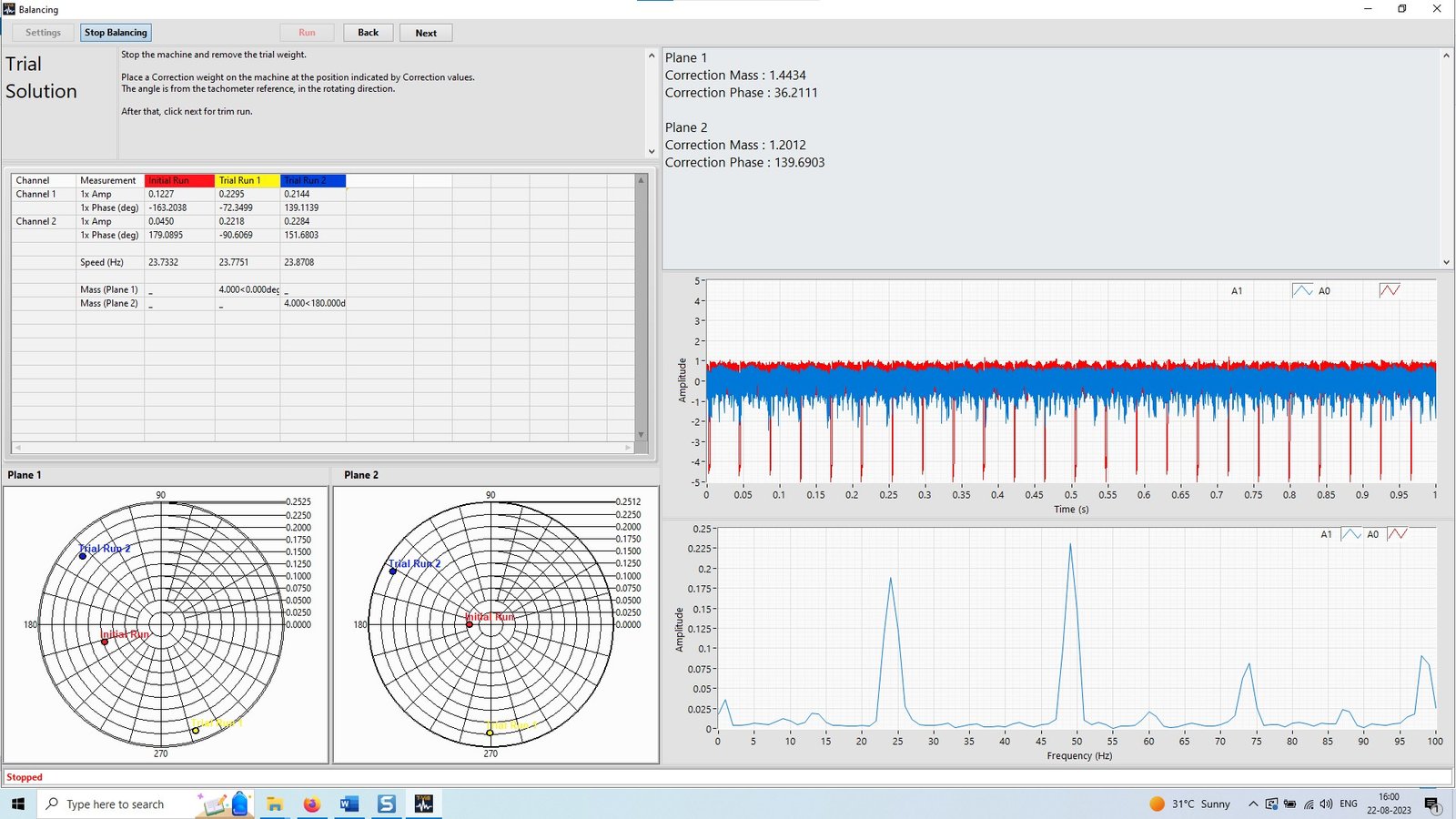Click Trial Run 2 point on Plane 2 polar plot
1456x819 pixels.
(393, 571)
